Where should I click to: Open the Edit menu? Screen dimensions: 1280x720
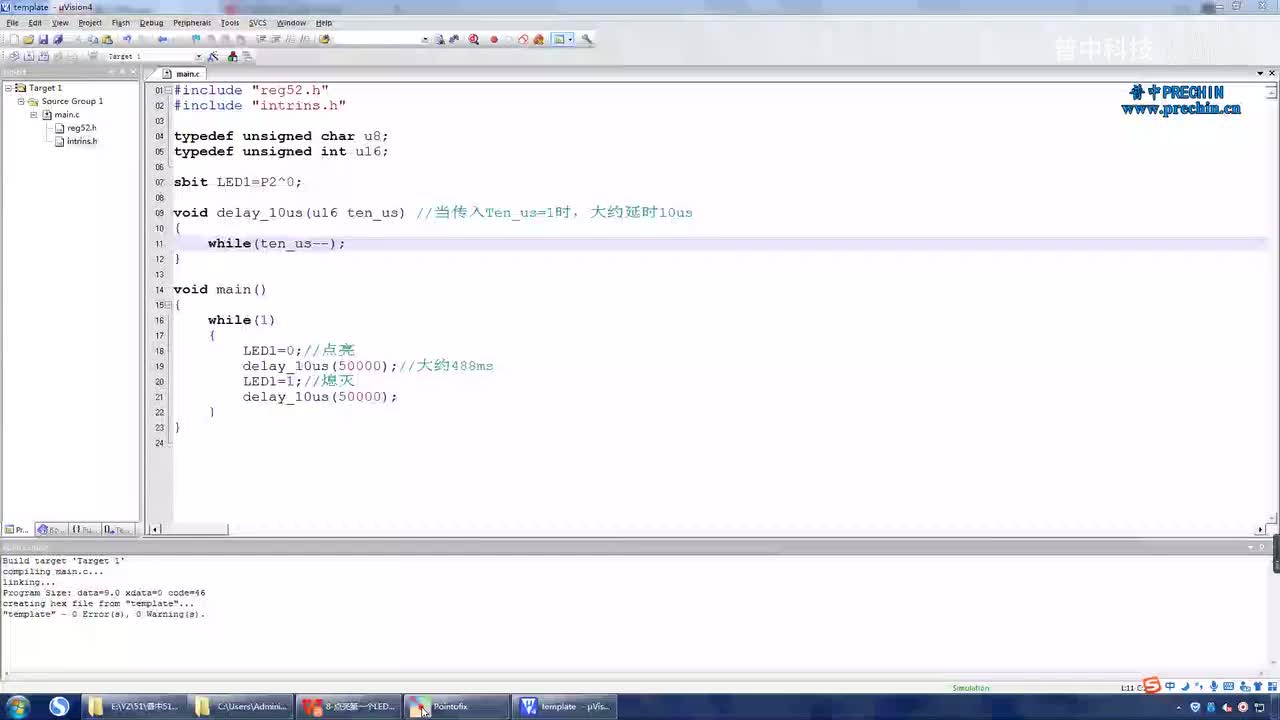[x=35, y=22]
